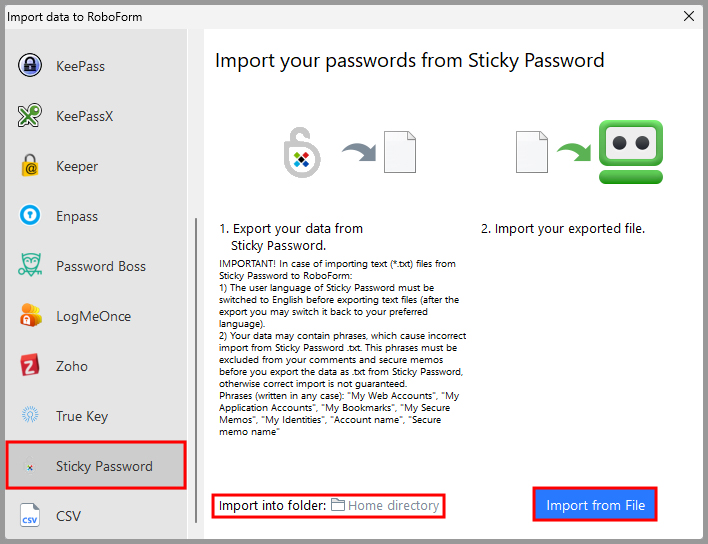The height and width of the screenshot is (544, 708).
Task: Click the Password Boss owl icon
Action: pyautogui.click(x=30, y=266)
